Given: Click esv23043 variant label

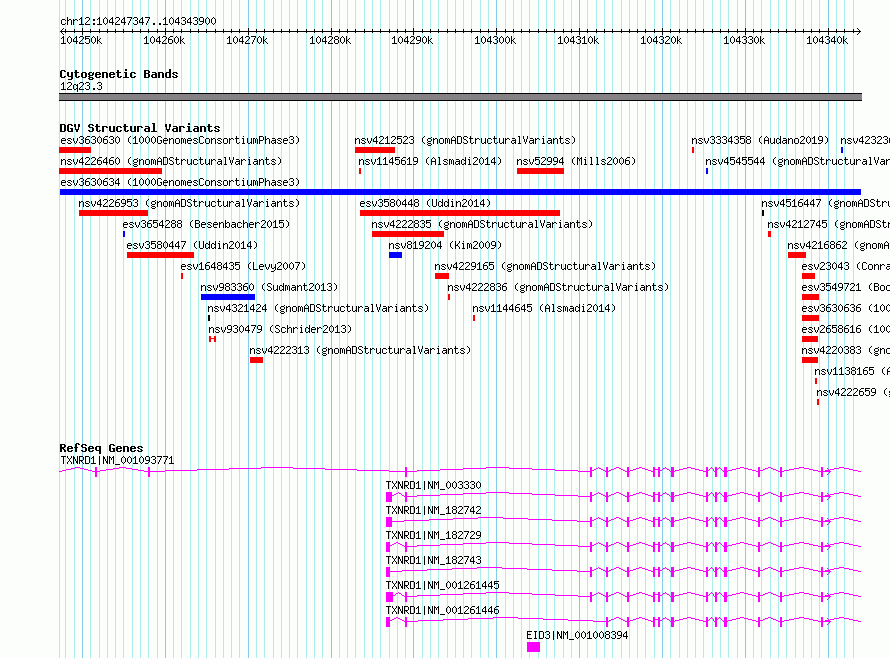Looking at the screenshot, I should pyautogui.click(x=846, y=266).
